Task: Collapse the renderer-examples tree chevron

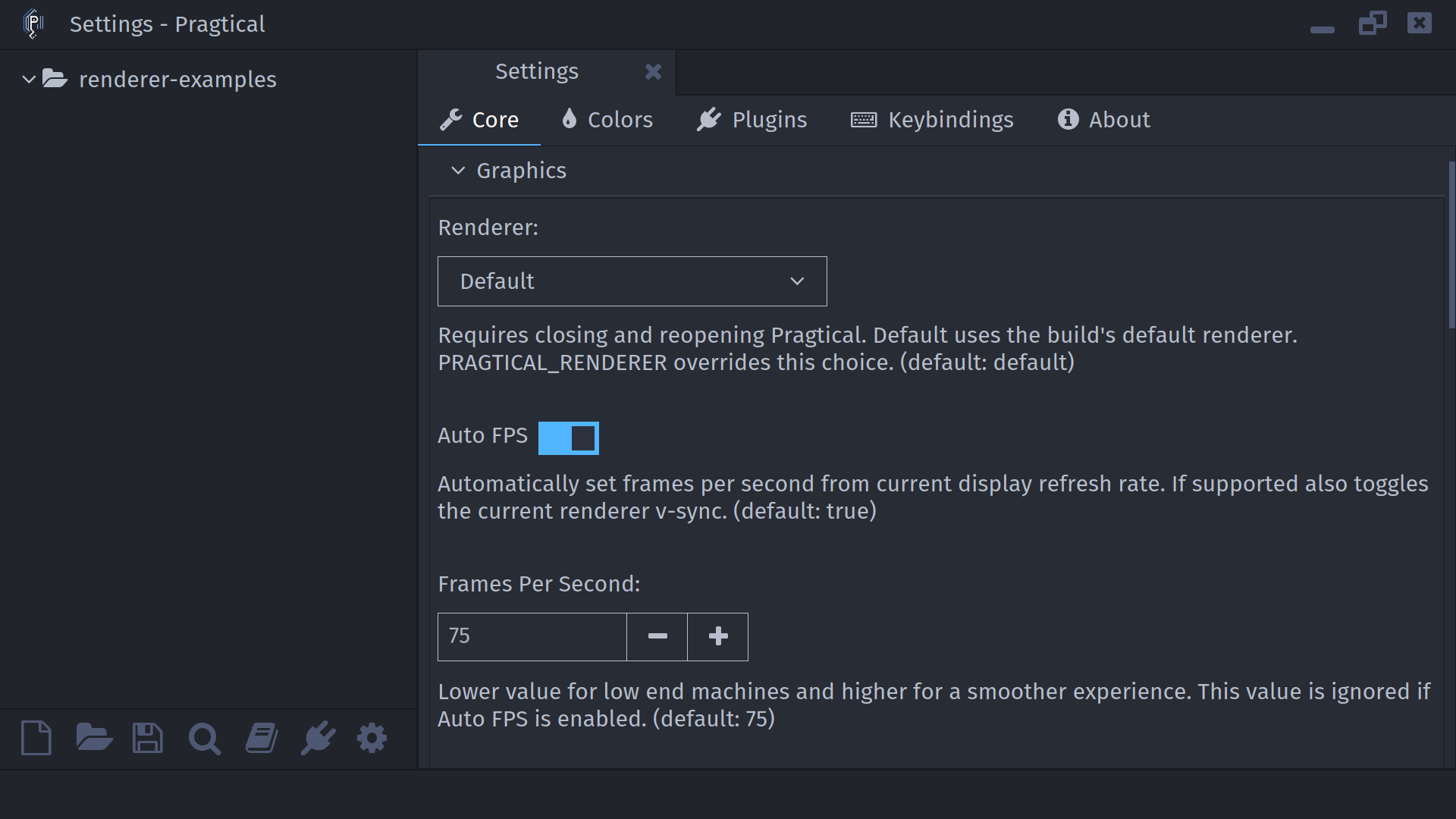Action: click(x=29, y=79)
